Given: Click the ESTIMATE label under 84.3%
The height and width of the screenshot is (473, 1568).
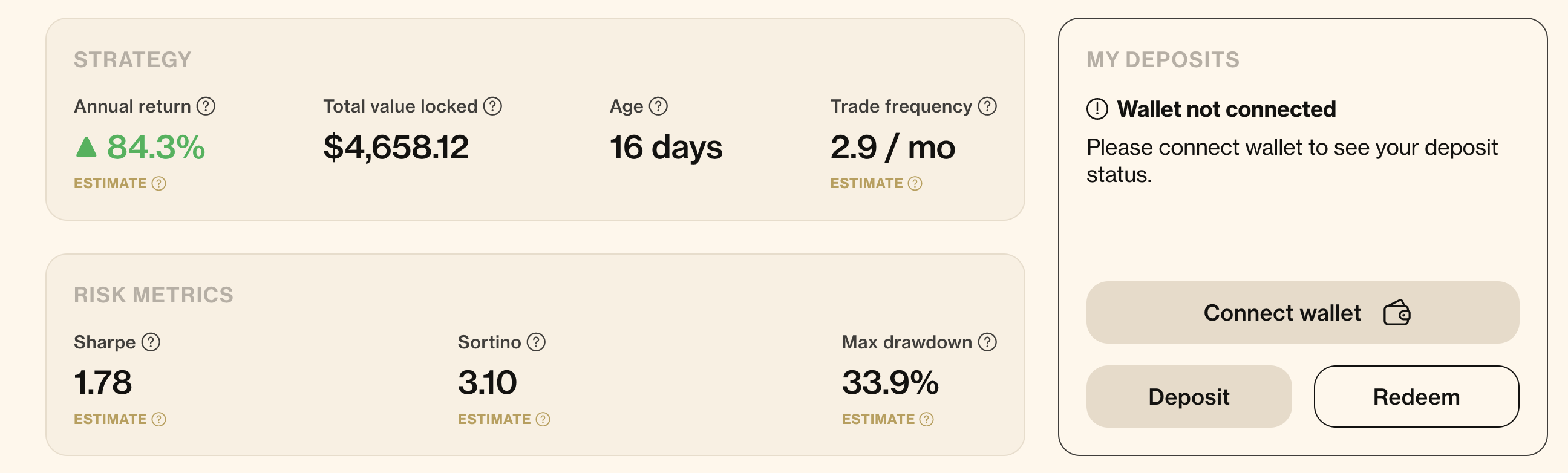Looking at the screenshot, I should click(x=110, y=183).
